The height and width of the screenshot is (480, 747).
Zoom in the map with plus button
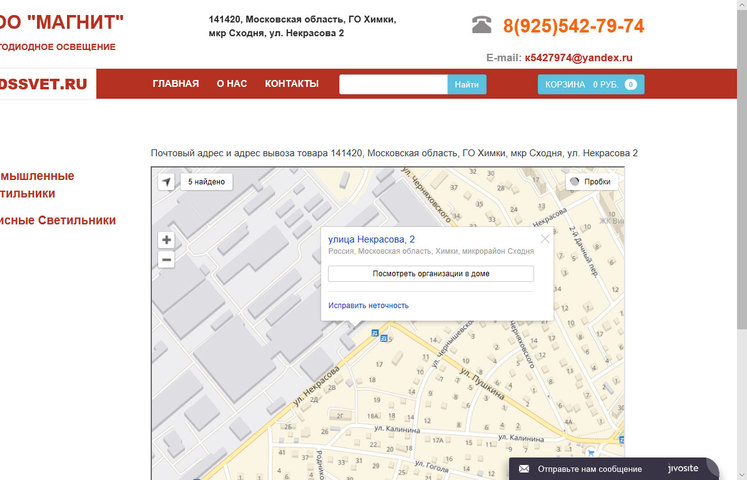click(x=166, y=240)
